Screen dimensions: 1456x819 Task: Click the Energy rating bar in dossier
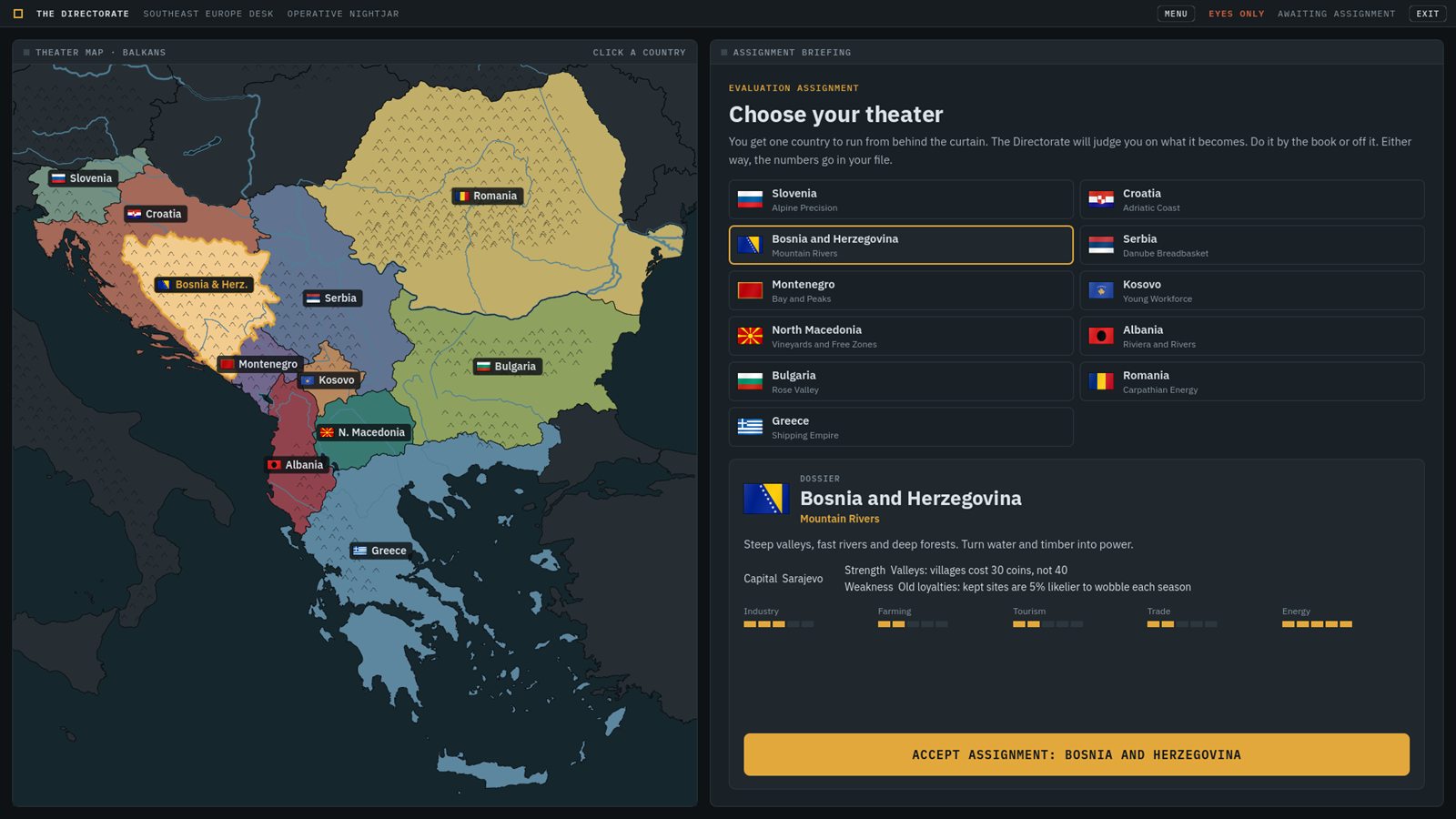pos(1317,624)
